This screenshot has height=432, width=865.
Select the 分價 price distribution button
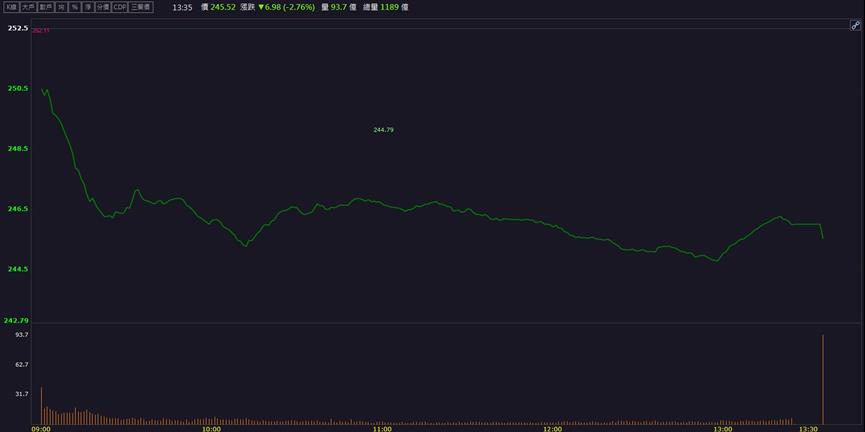[x=103, y=7]
